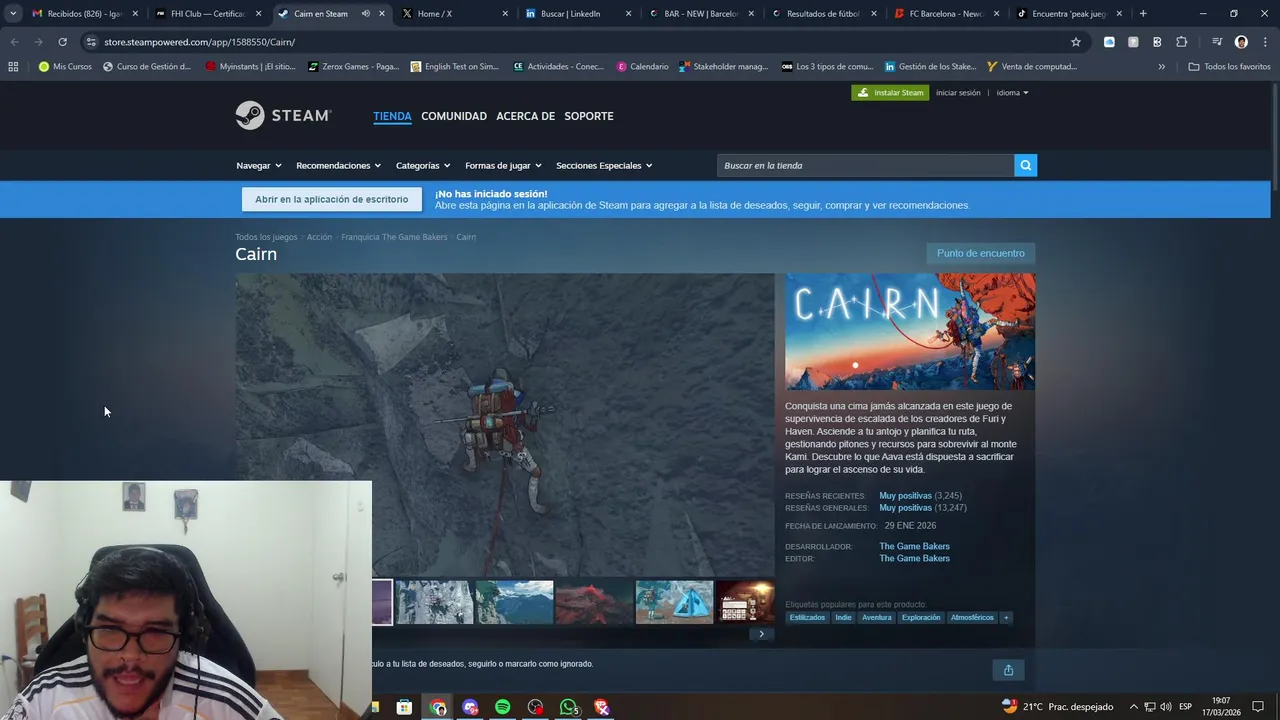Image resolution: width=1280 pixels, height=720 pixels.
Task: Open Todos los favoritos bookmarks folder
Action: point(1229,67)
